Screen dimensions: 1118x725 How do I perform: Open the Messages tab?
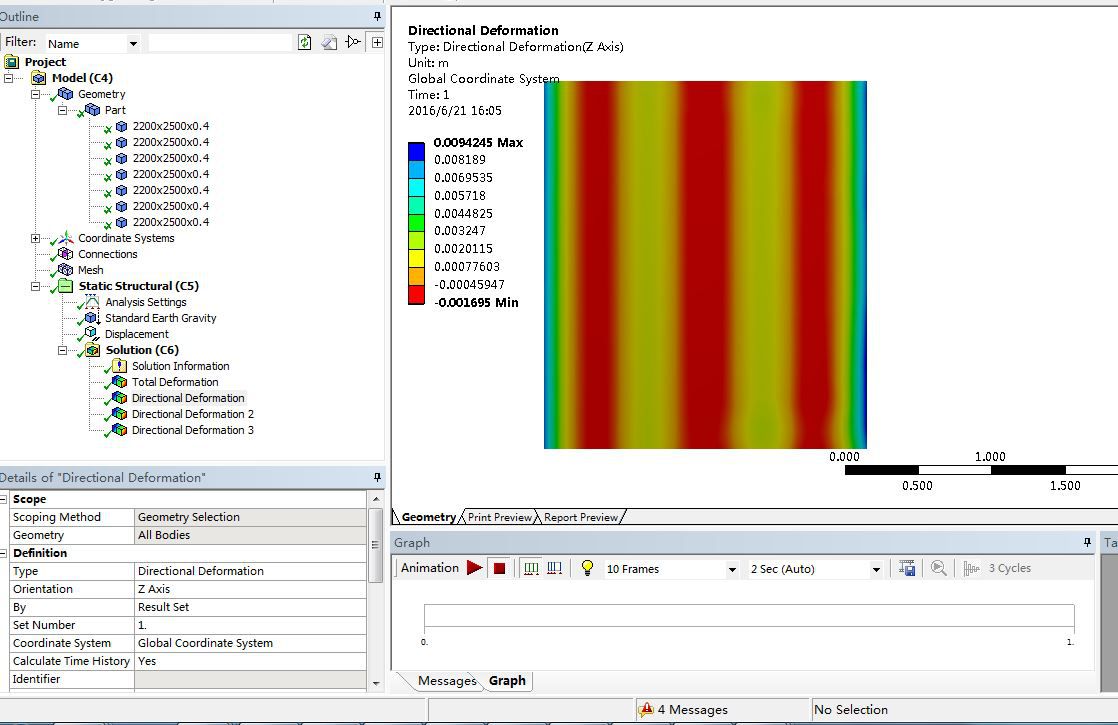(x=446, y=681)
